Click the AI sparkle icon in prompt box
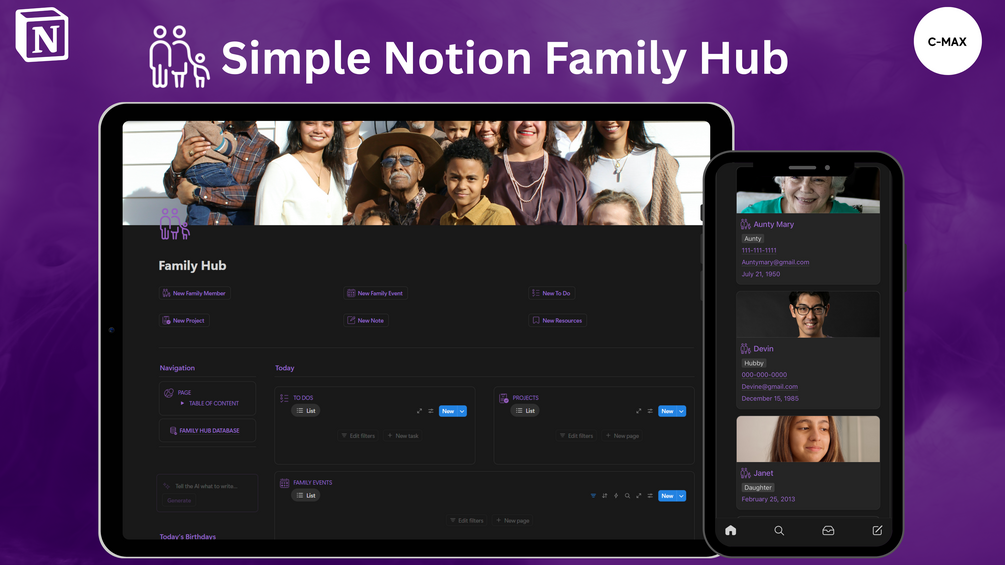The height and width of the screenshot is (565, 1005). point(167,486)
